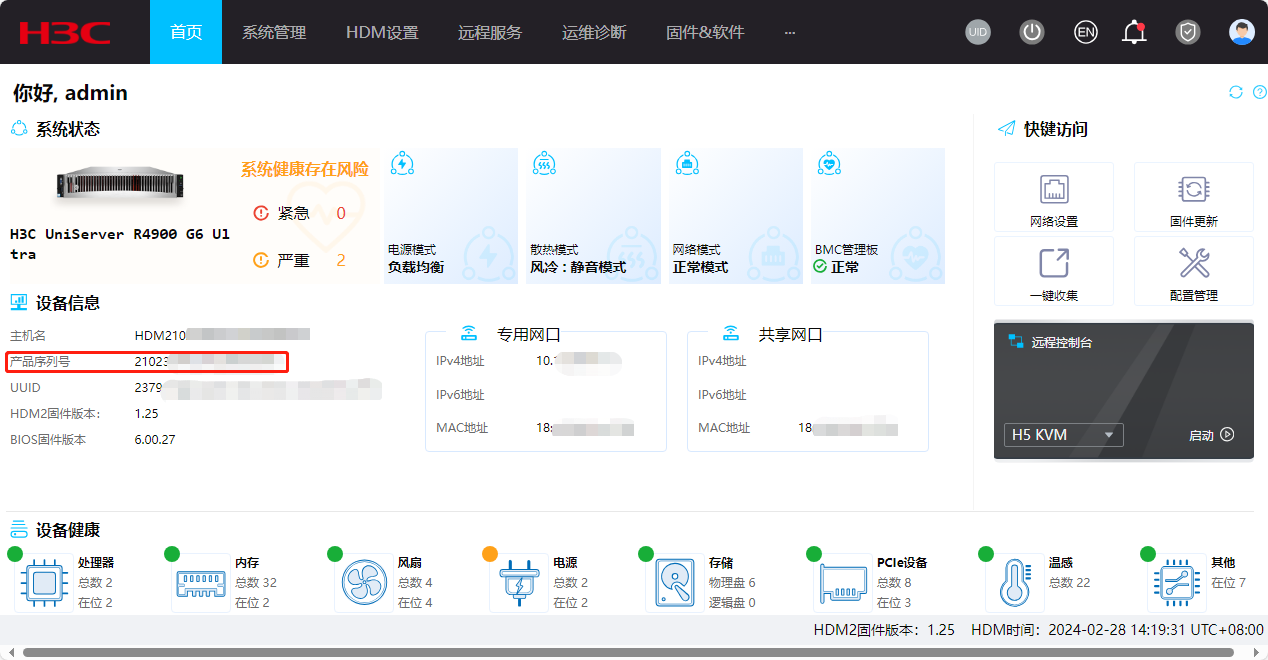Screen dimensions: 1268x660
Task: Open the security shield icon
Action: click(1187, 32)
